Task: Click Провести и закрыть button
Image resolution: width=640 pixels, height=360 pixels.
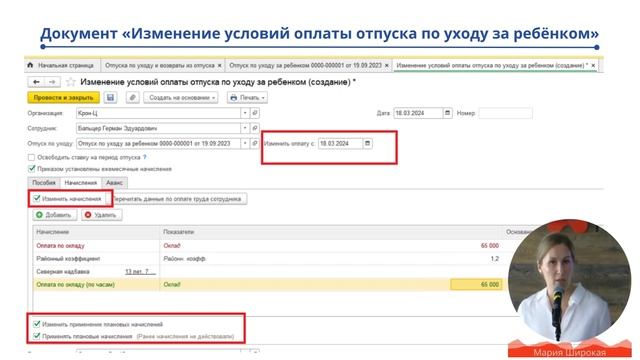Action: pyautogui.click(x=63, y=98)
